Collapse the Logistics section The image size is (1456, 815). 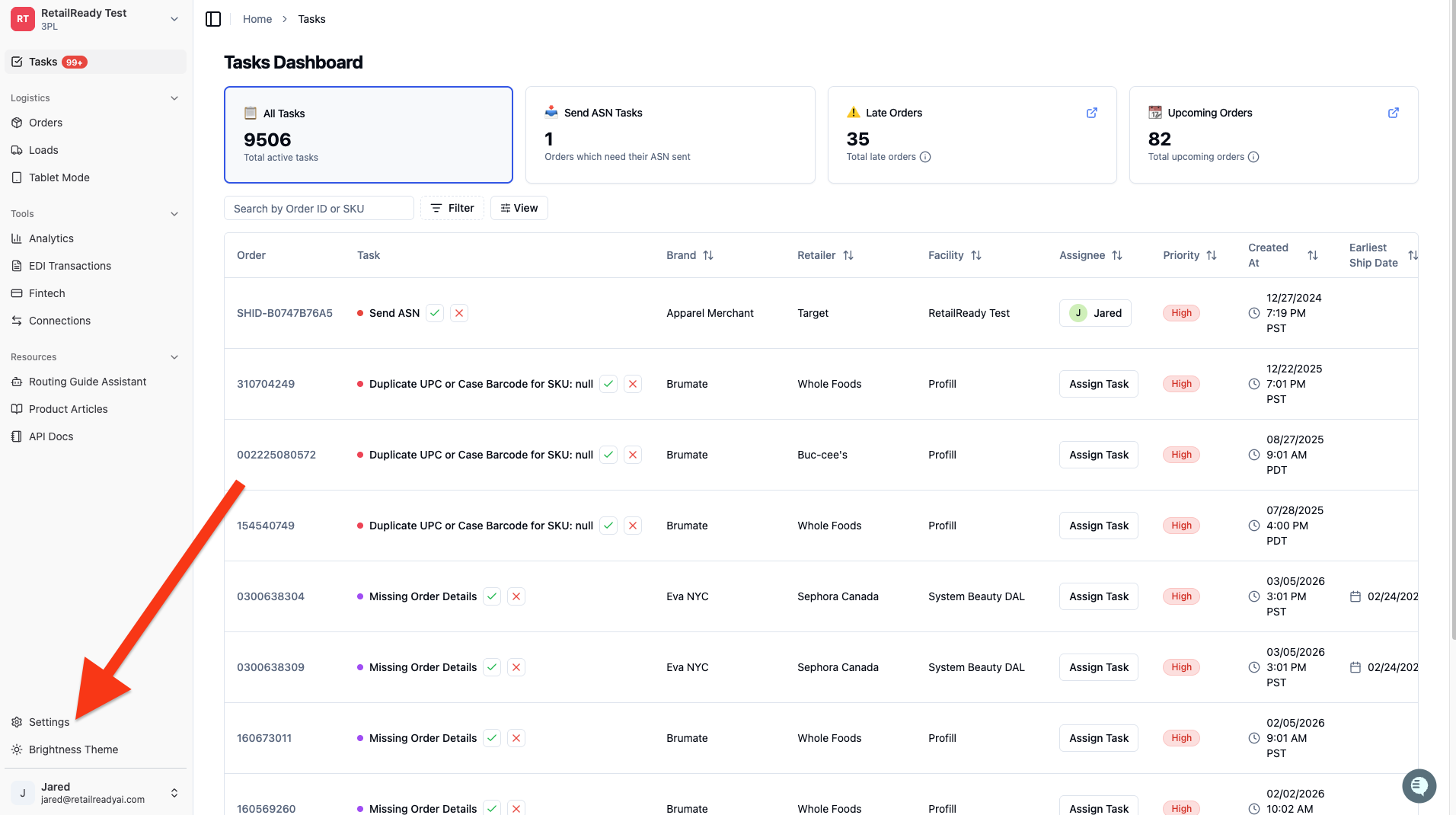(174, 98)
